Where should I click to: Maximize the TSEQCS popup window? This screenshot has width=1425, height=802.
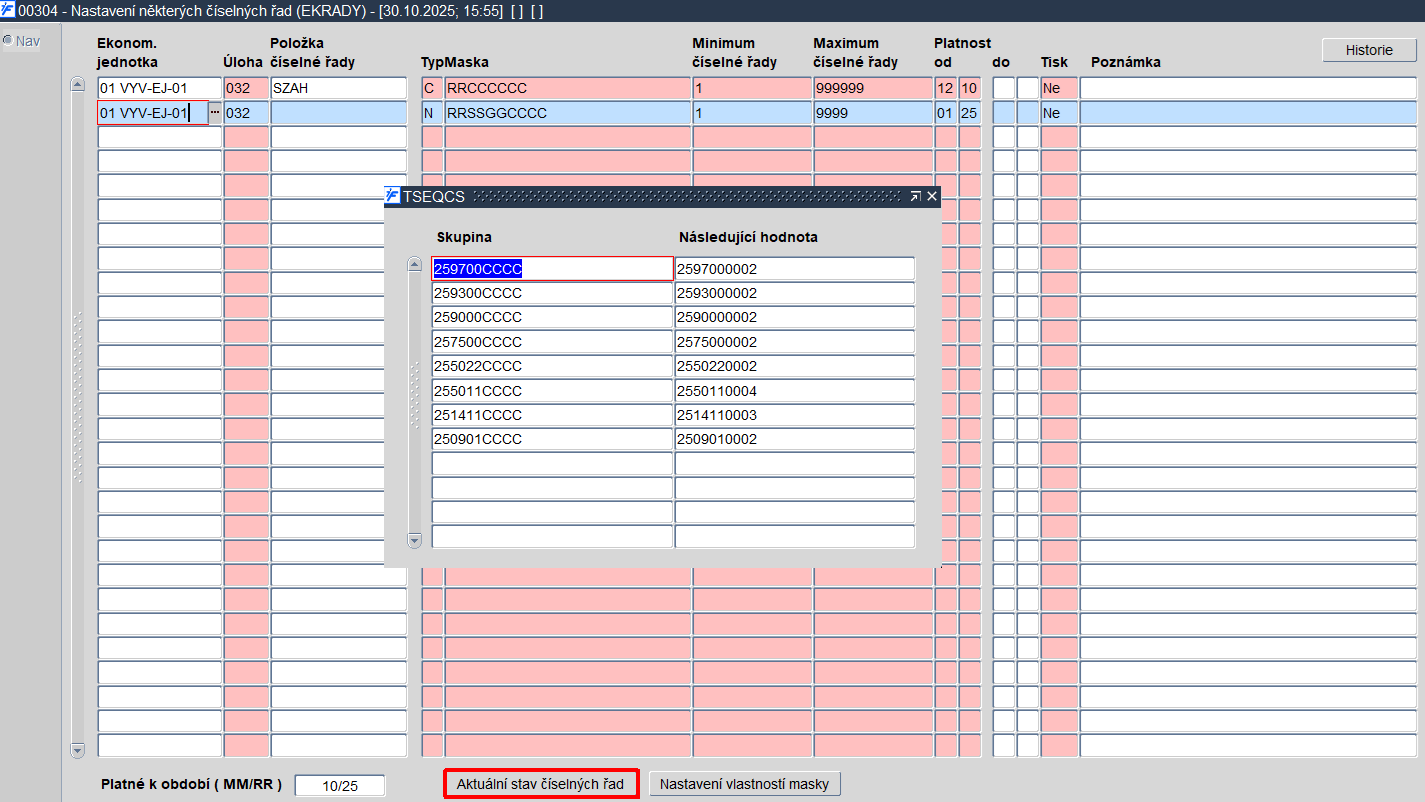(x=915, y=197)
